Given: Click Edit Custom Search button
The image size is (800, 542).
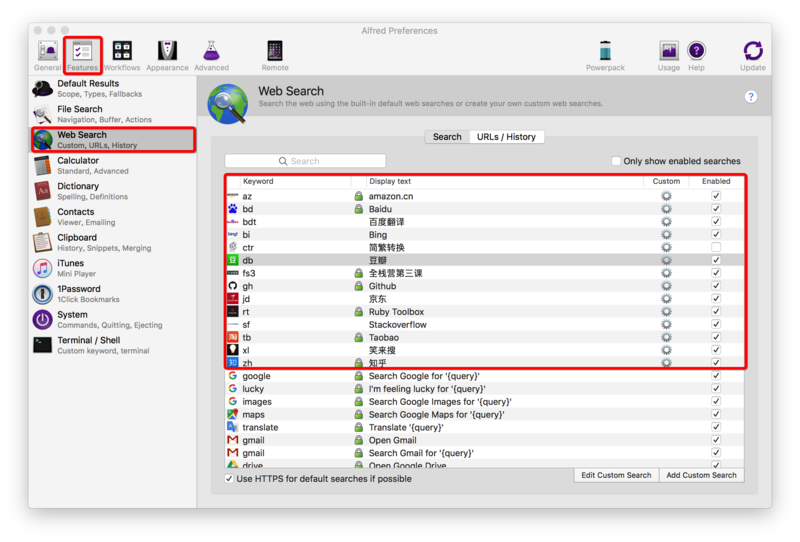Looking at the screenshot, I should [616, 475].
